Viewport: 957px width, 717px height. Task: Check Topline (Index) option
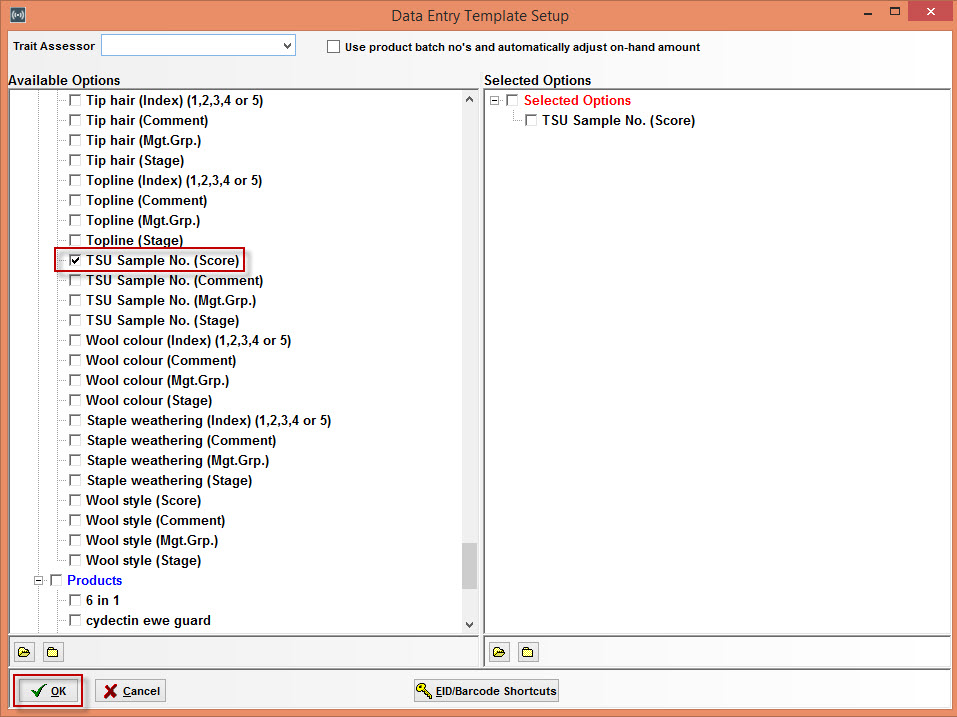pos(75,180)
